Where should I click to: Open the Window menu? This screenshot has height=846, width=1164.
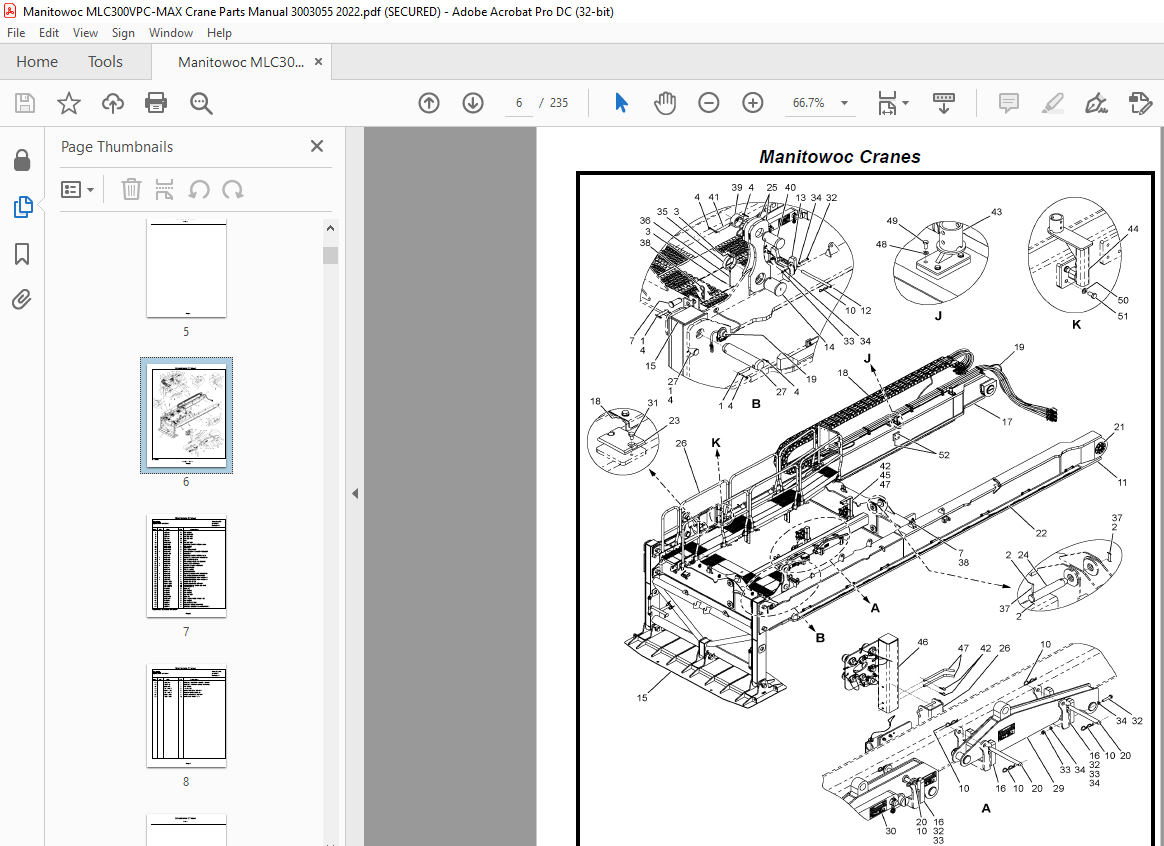(x=171, y=33)
